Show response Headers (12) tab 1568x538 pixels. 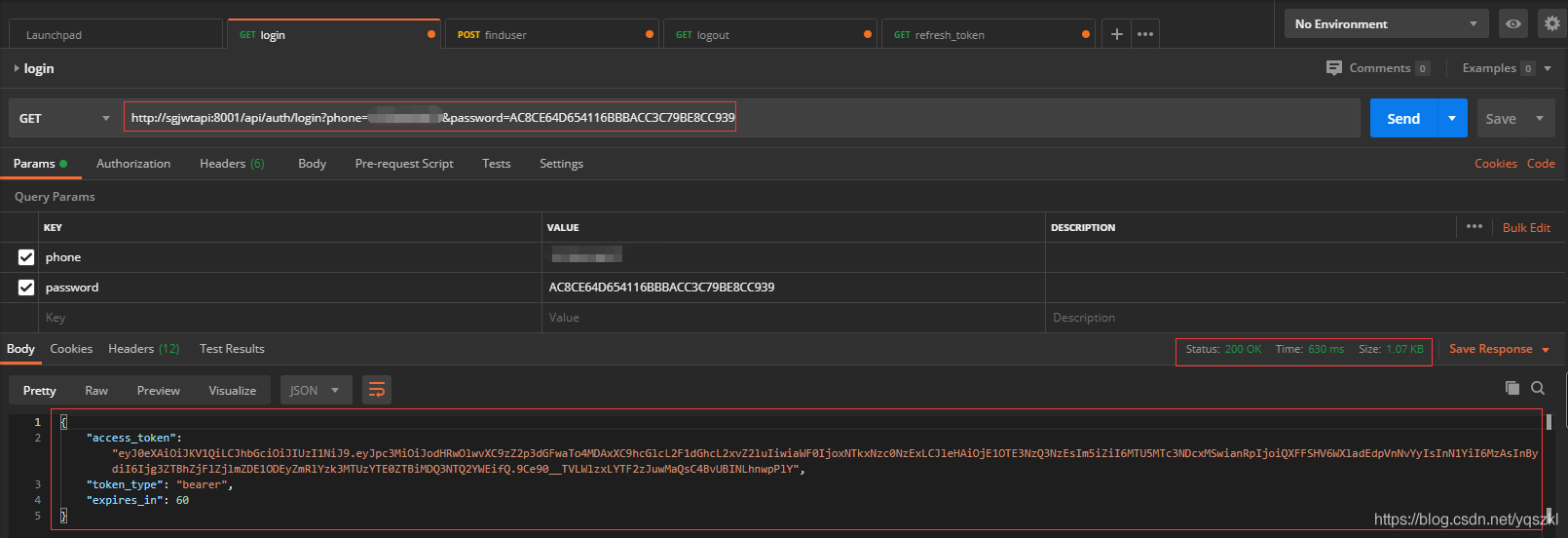[143, 349]
